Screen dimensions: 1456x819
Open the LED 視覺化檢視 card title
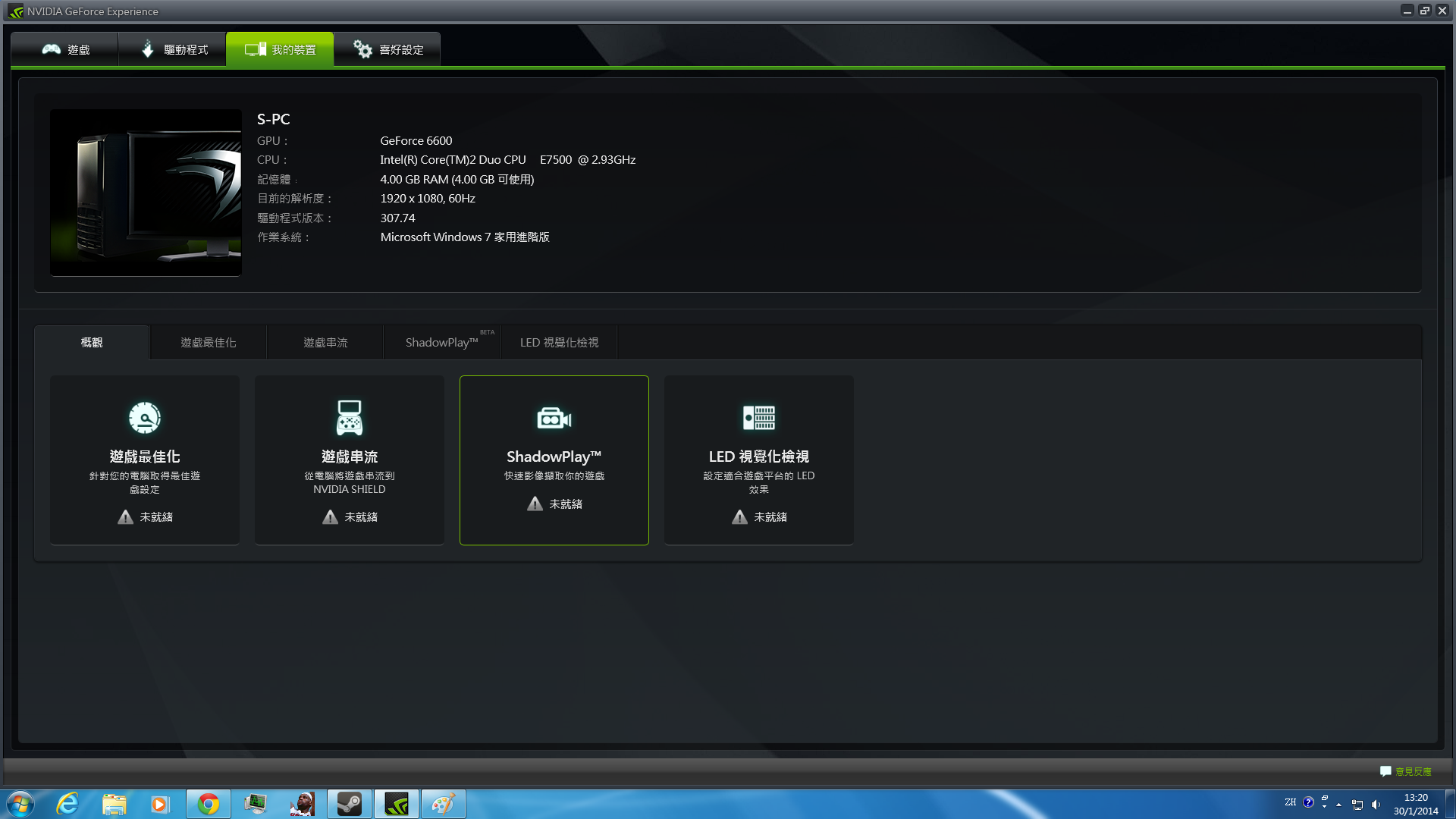(759, 457)
